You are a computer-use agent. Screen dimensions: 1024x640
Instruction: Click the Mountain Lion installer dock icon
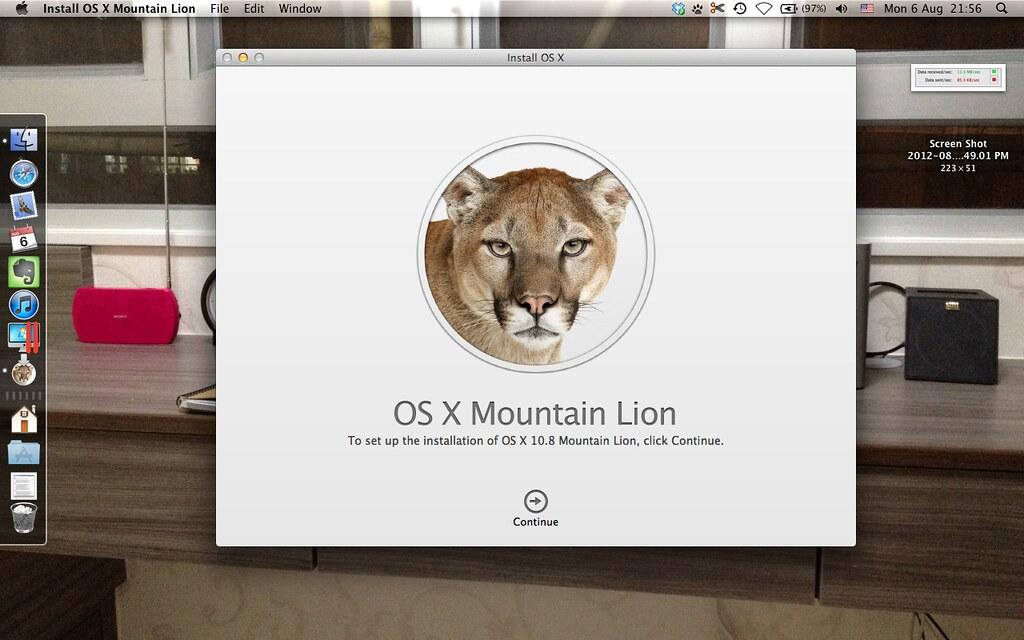pyautogui.click(x=23, y=372)
